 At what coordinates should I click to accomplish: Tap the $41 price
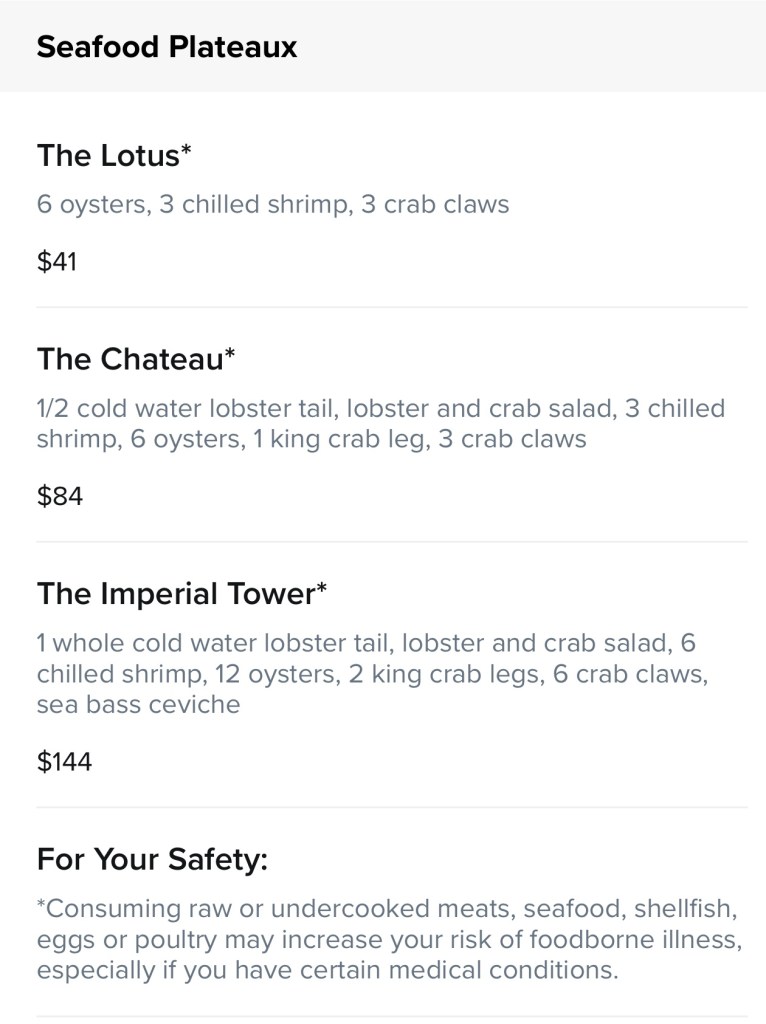tap(57, 262)
